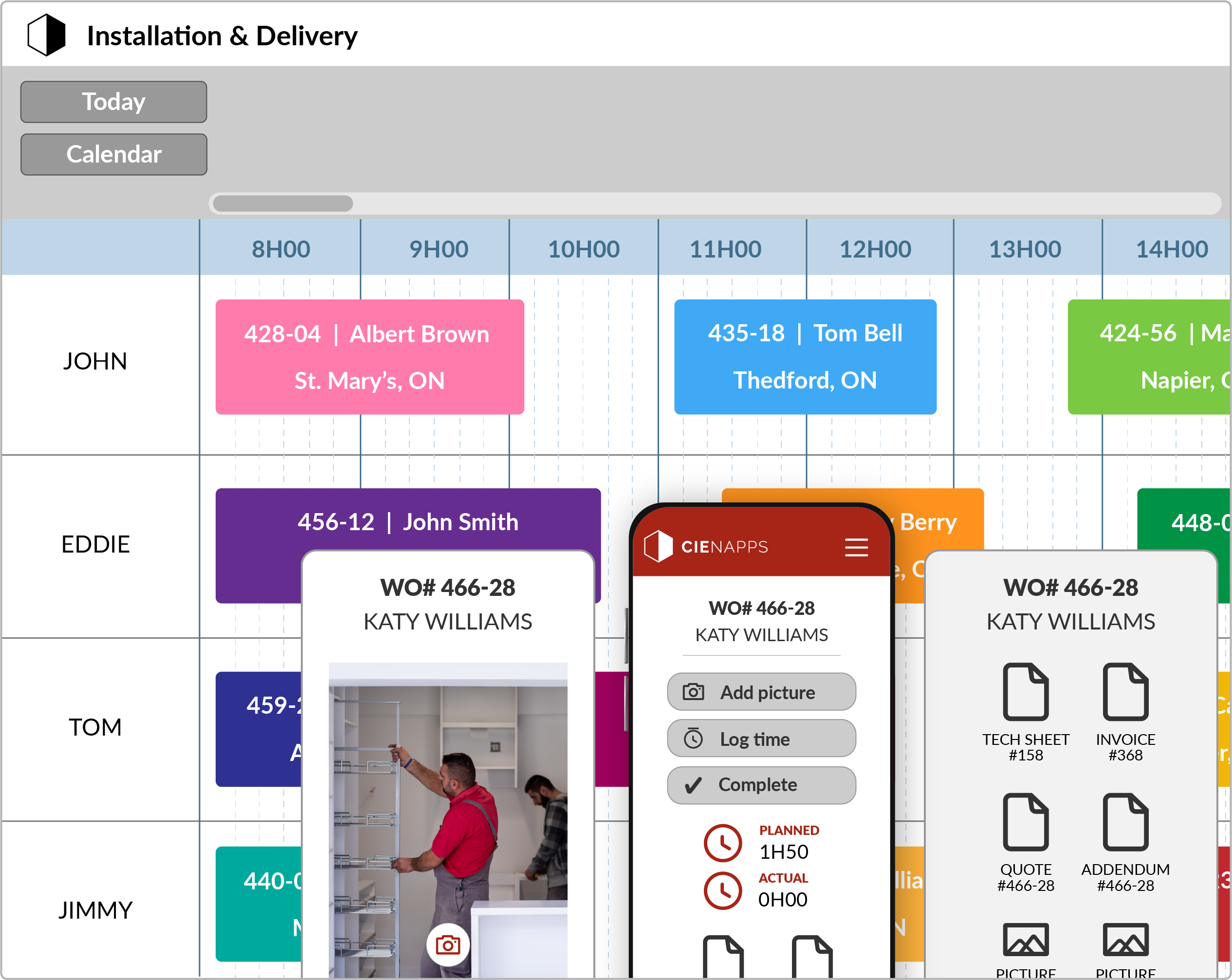Click the CIENAPPS hexagon logo on the phone
This screenshot has height=980, width=1232.
[658, 546]
